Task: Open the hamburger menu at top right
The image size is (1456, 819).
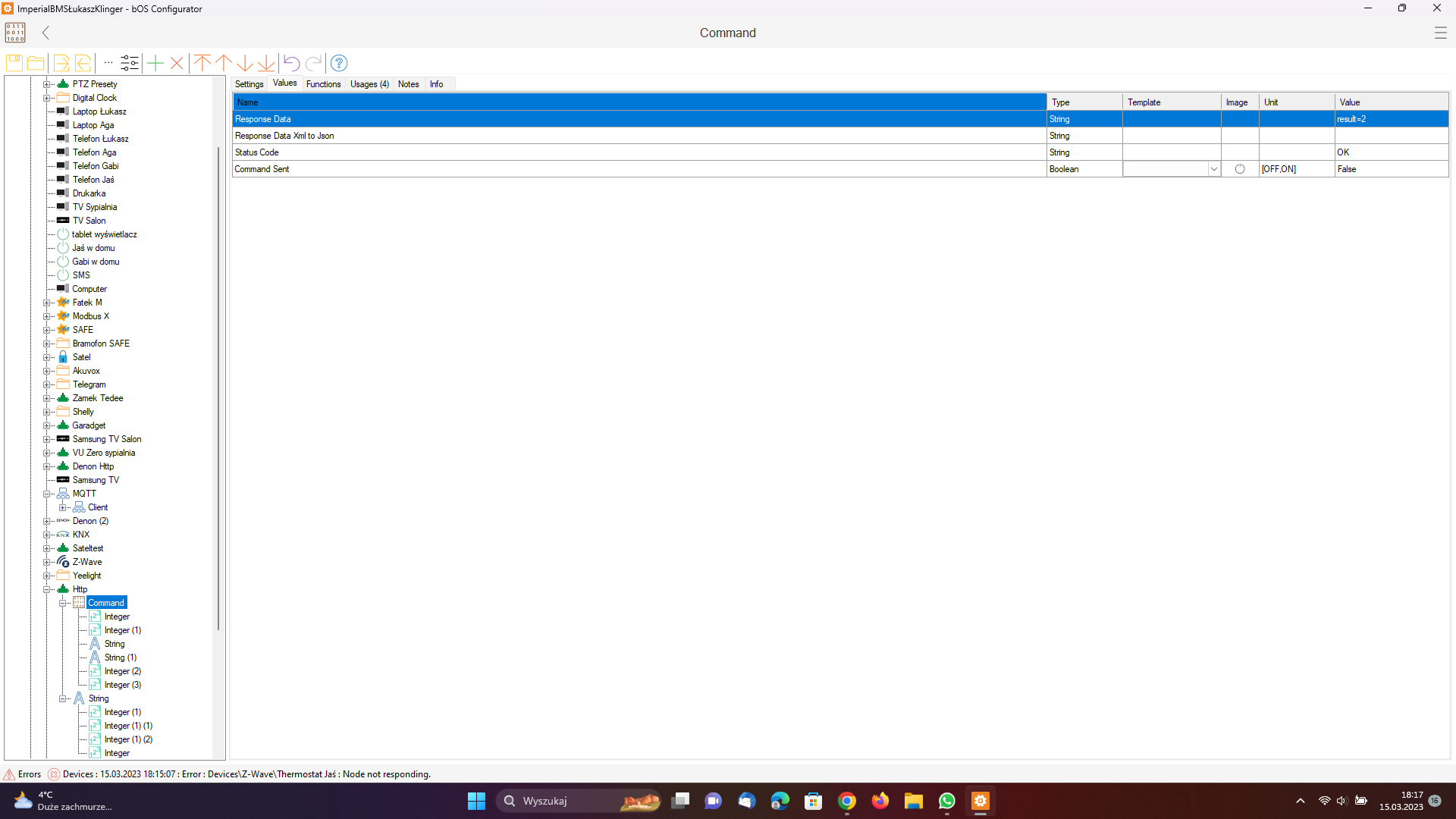Action: click(1440, 33)
